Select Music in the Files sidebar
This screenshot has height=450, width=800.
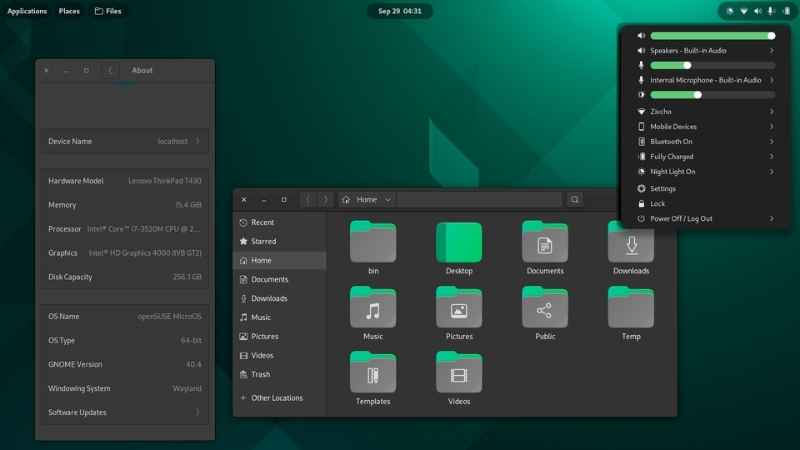280,317
